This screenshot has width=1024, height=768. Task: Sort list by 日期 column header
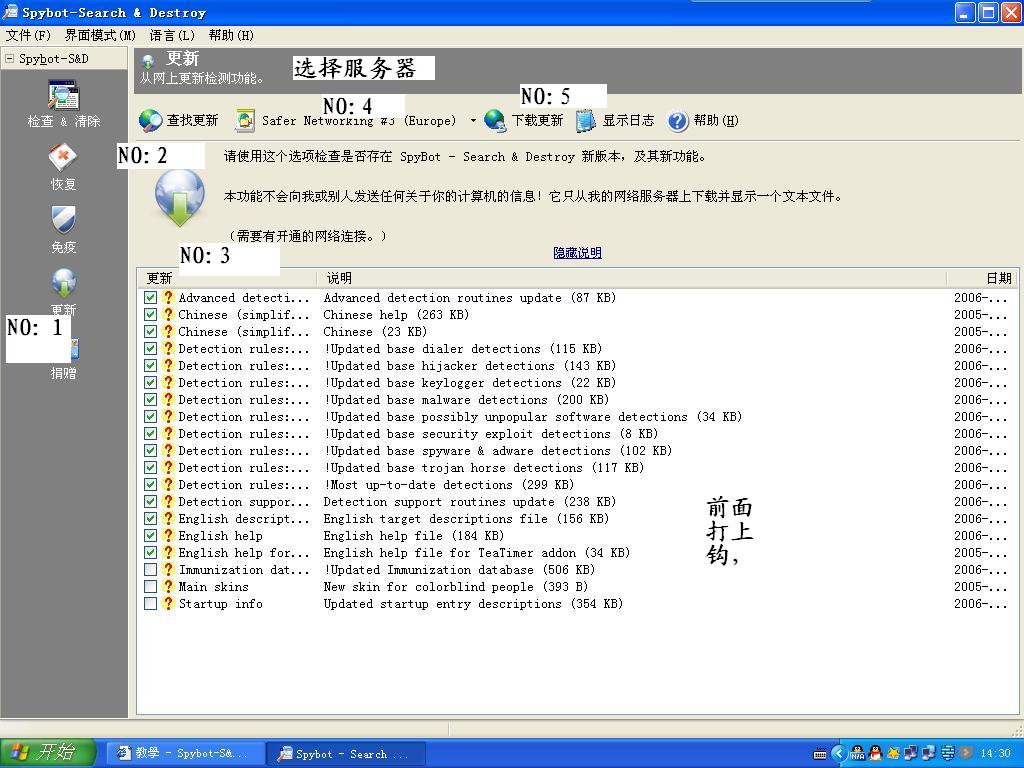point(980,278)
